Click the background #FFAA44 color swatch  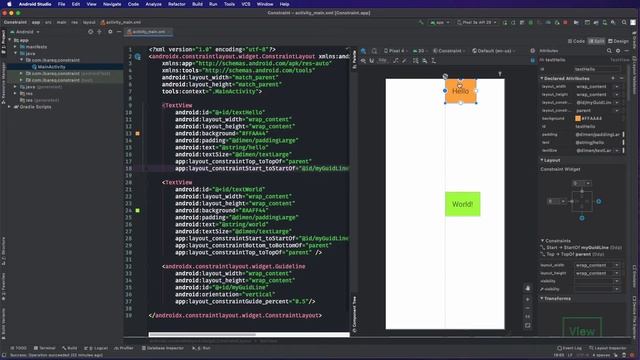coord(578,118)
